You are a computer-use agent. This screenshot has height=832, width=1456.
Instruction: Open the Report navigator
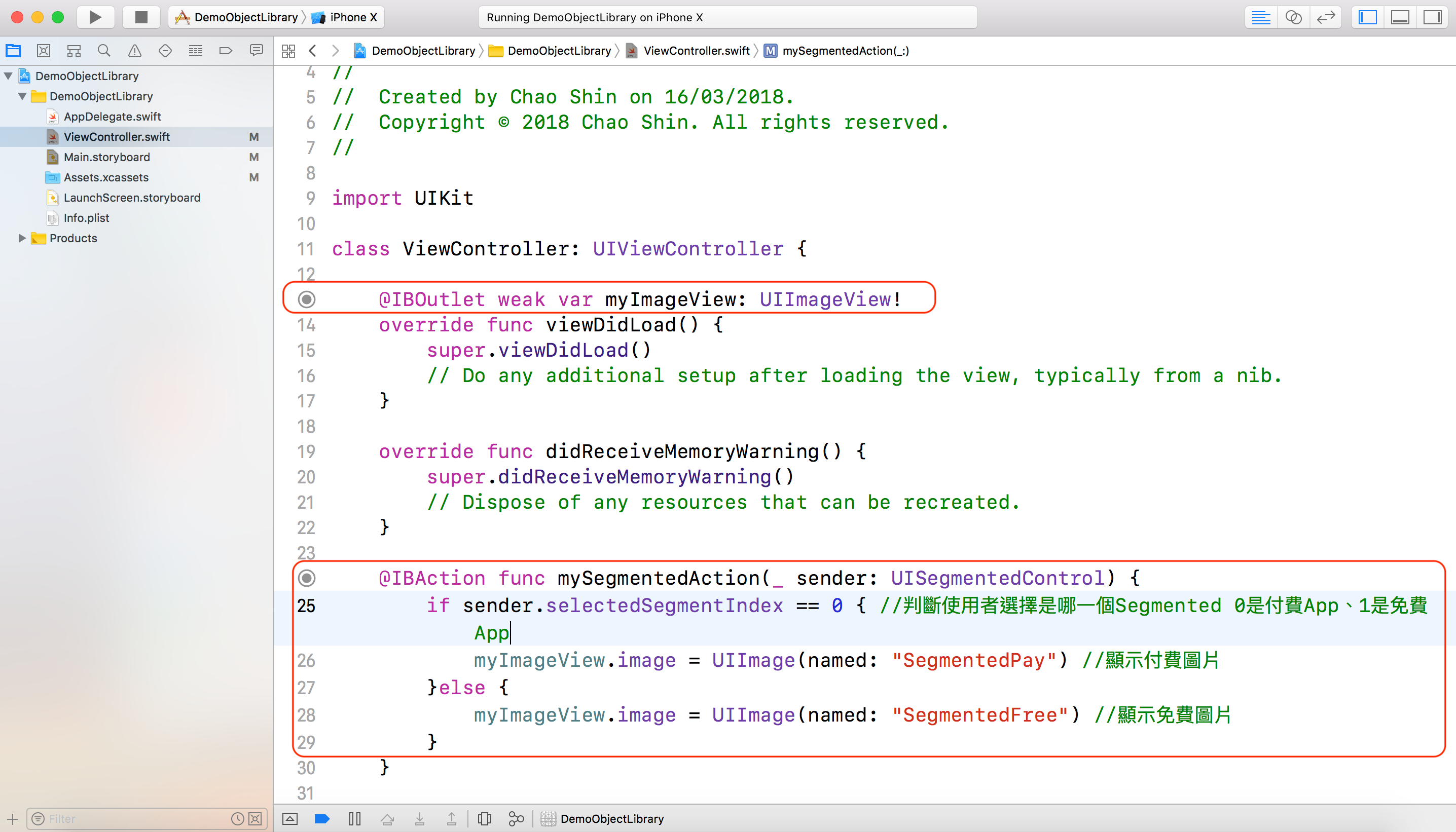[256, 50]
